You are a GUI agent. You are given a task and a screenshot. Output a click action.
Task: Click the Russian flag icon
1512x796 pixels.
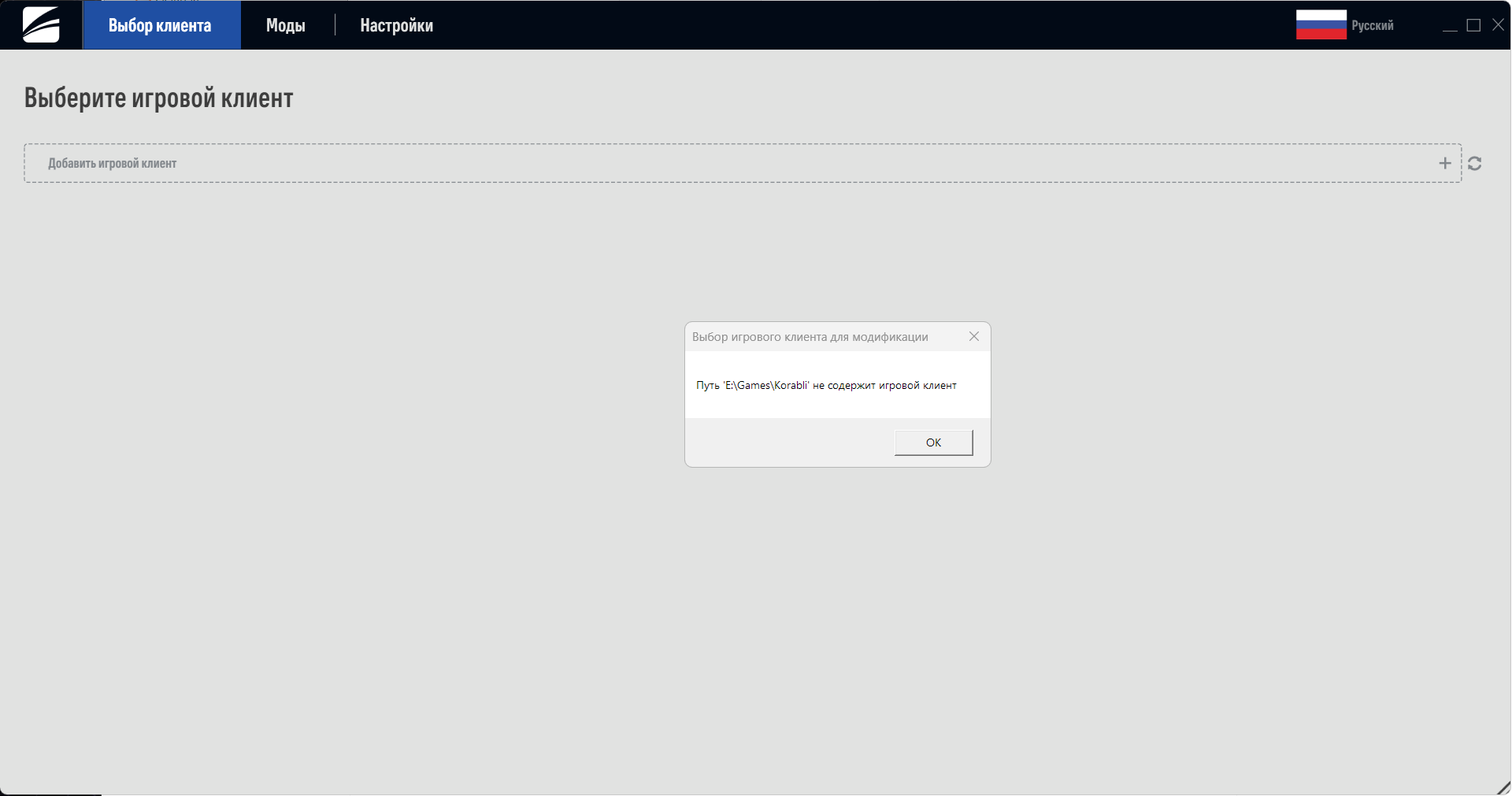point(1321,25)
